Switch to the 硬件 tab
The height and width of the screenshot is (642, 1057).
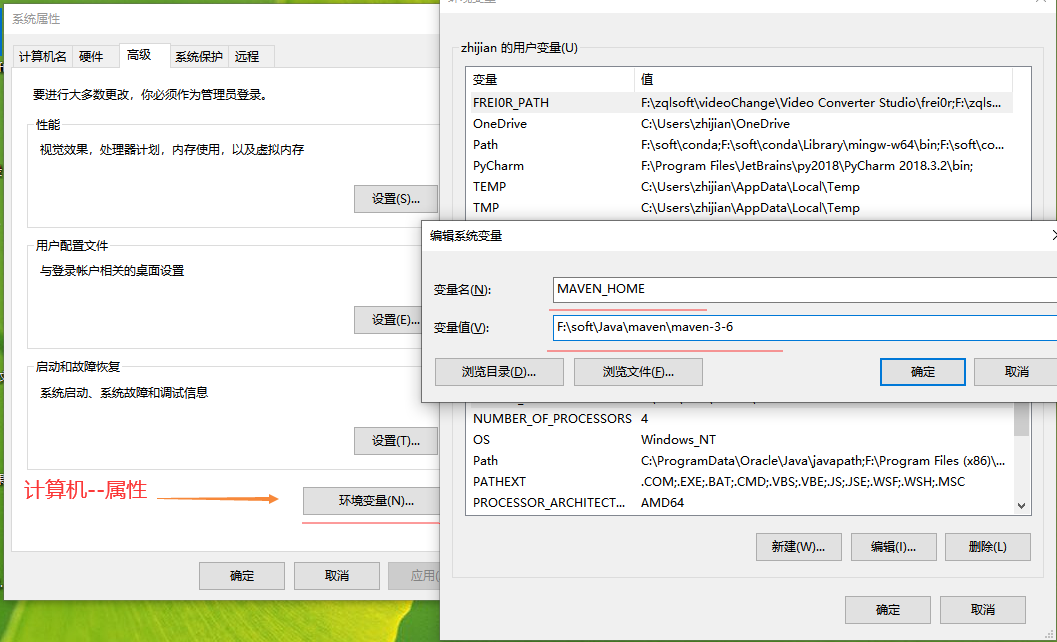[93, 56]
